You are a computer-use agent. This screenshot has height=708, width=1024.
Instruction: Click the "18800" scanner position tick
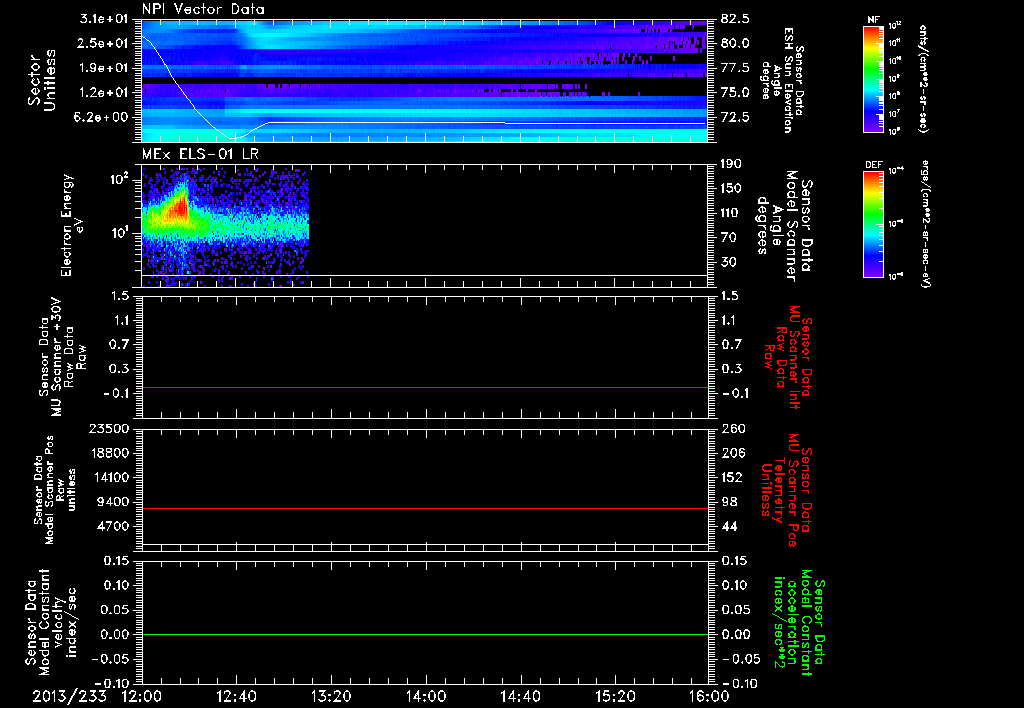click(109, 453)
